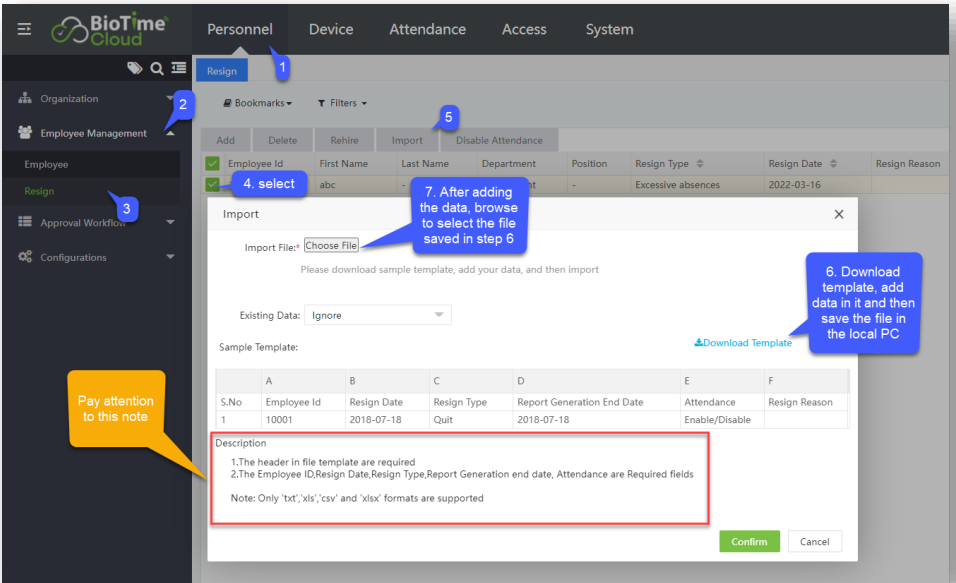Open the Filters dropdown
Image resolution: width=956 pixels, height=583 pixels.
coord(342,103)
